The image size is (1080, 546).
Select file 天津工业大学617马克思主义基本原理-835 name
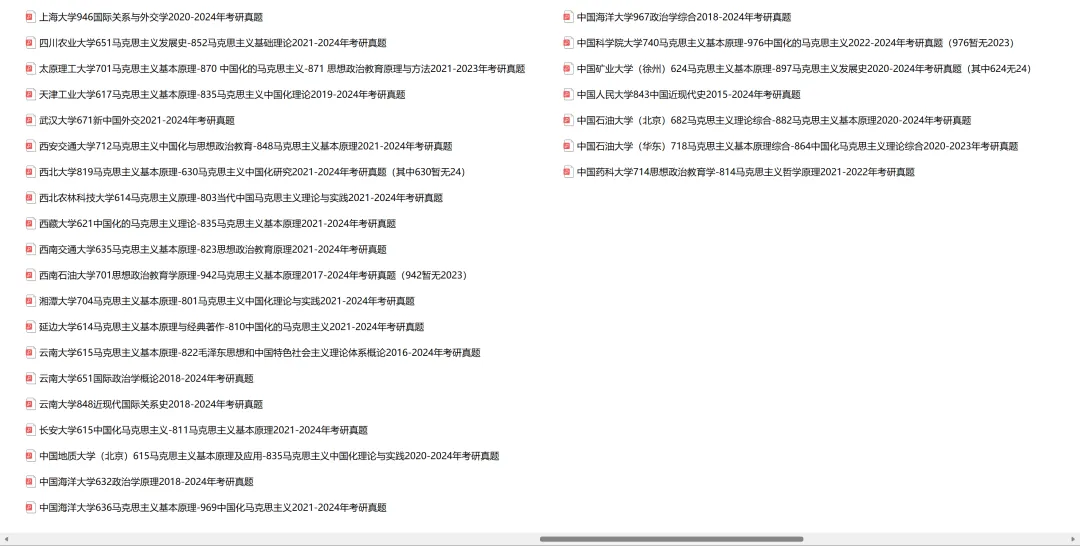[222, 94]
